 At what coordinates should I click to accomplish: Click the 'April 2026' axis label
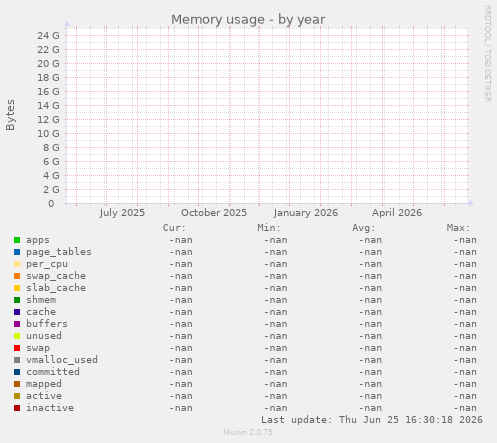pyautogui.click(x=397, y=213)
